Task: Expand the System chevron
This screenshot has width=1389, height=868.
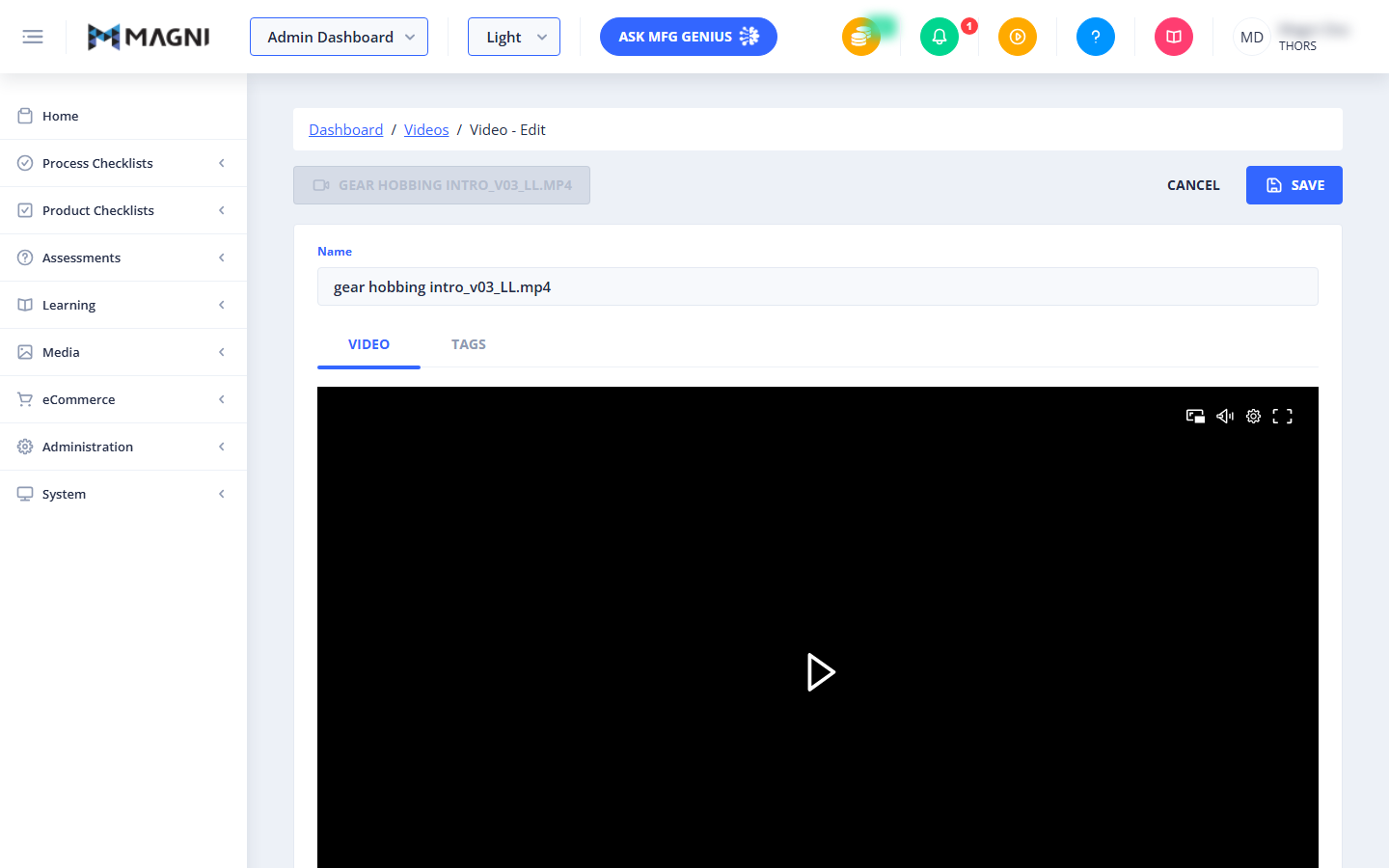Action: point(222,494)
